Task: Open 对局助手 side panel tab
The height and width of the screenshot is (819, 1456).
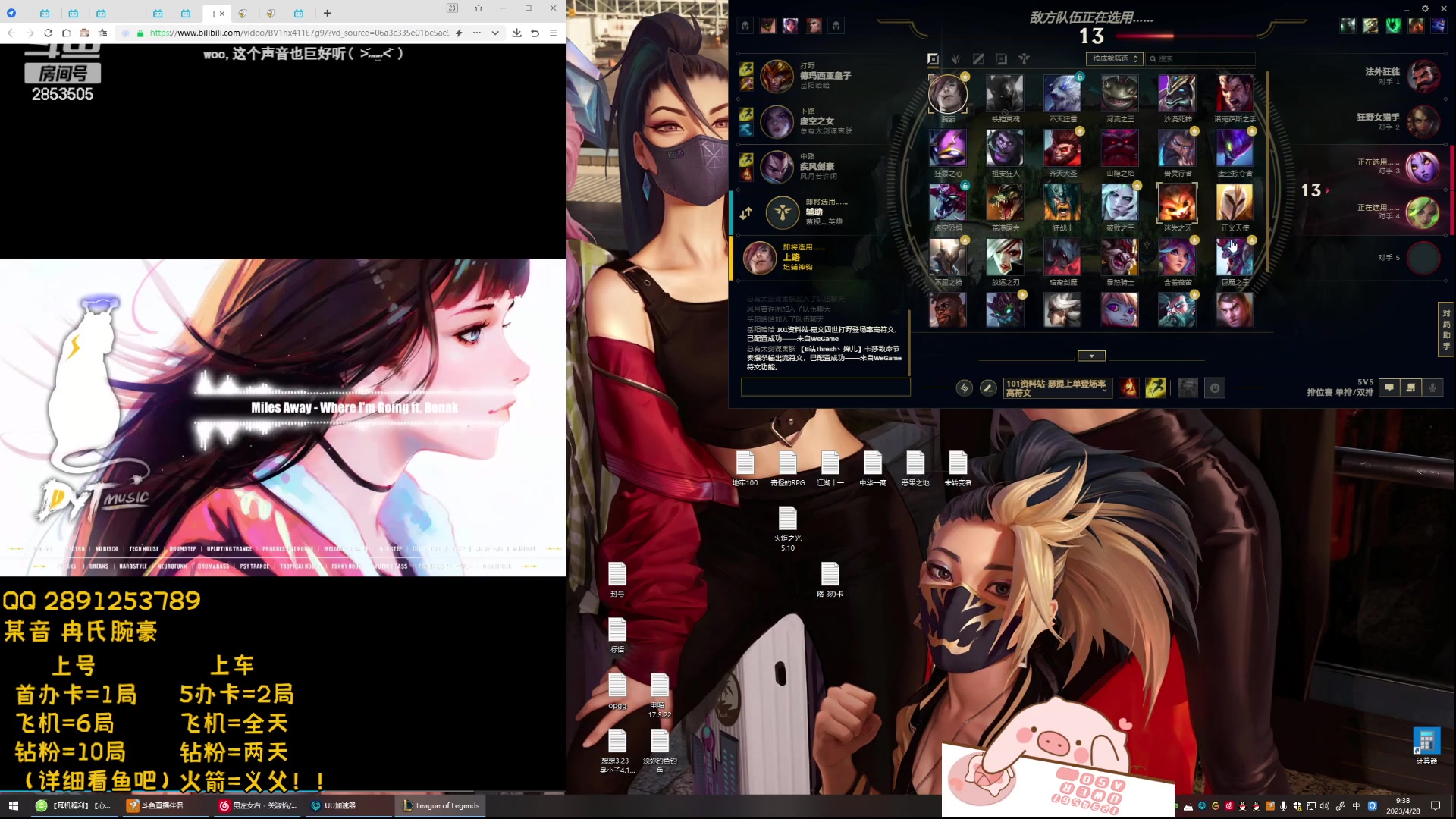Action: click(x=1446, y=330)
